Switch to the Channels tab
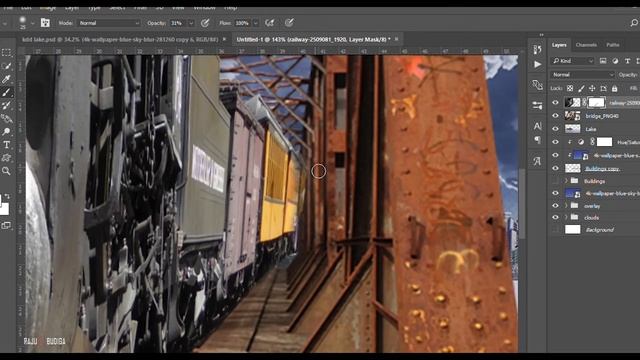This screenshot has width=640, height=360. point(586,45)
